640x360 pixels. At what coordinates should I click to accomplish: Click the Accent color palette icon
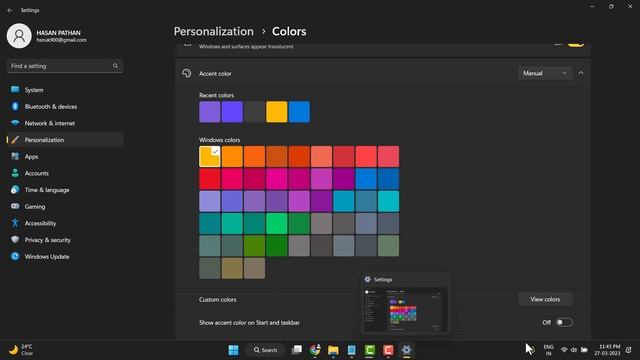click(187, 73)
